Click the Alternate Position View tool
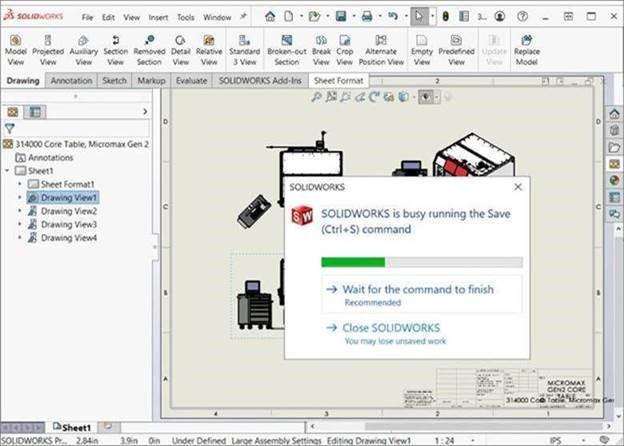The image size is (624, 446). 381,50
